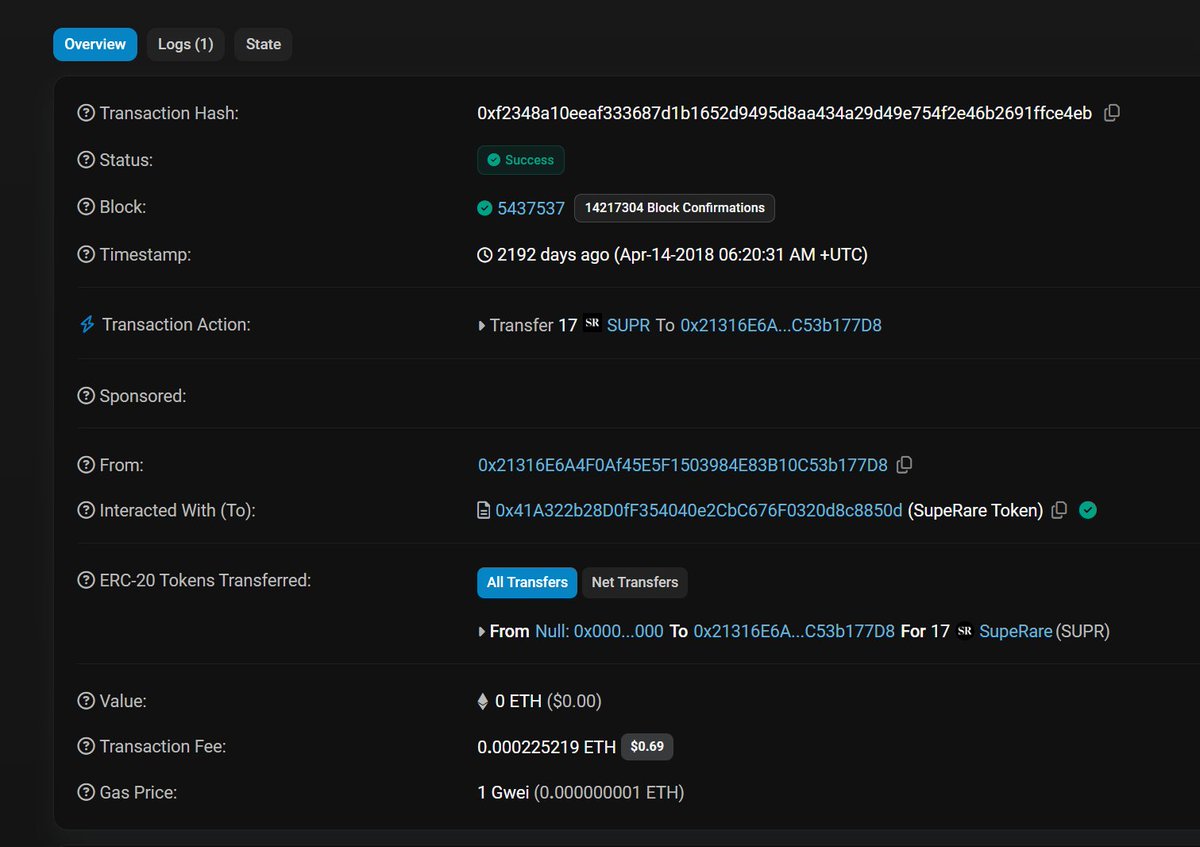Copy the transaction hash to clipboard
Image resolution: width=1200 pixels, height=847 pixels.
coord(1111,113)
